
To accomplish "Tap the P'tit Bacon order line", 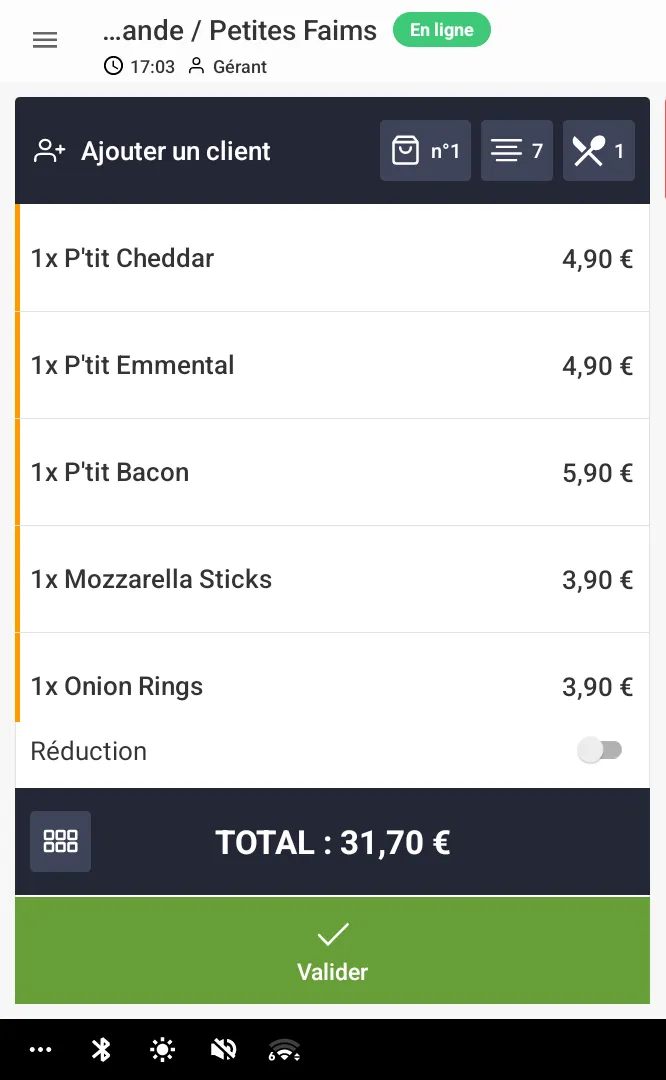I will point(332,472).
